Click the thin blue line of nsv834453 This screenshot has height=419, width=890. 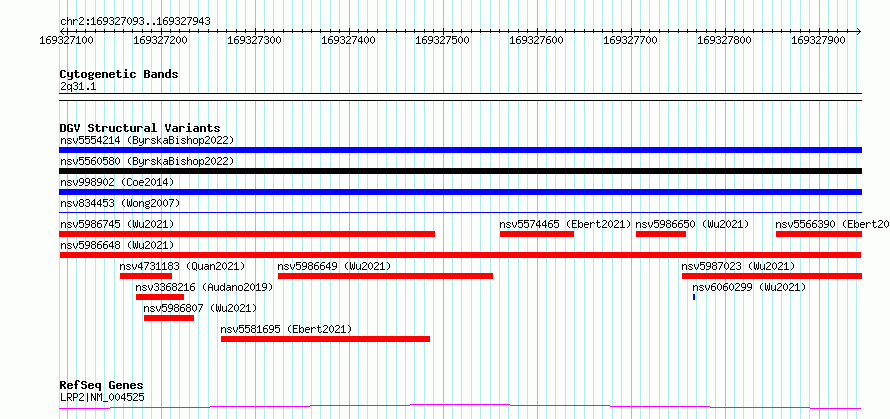460,212
